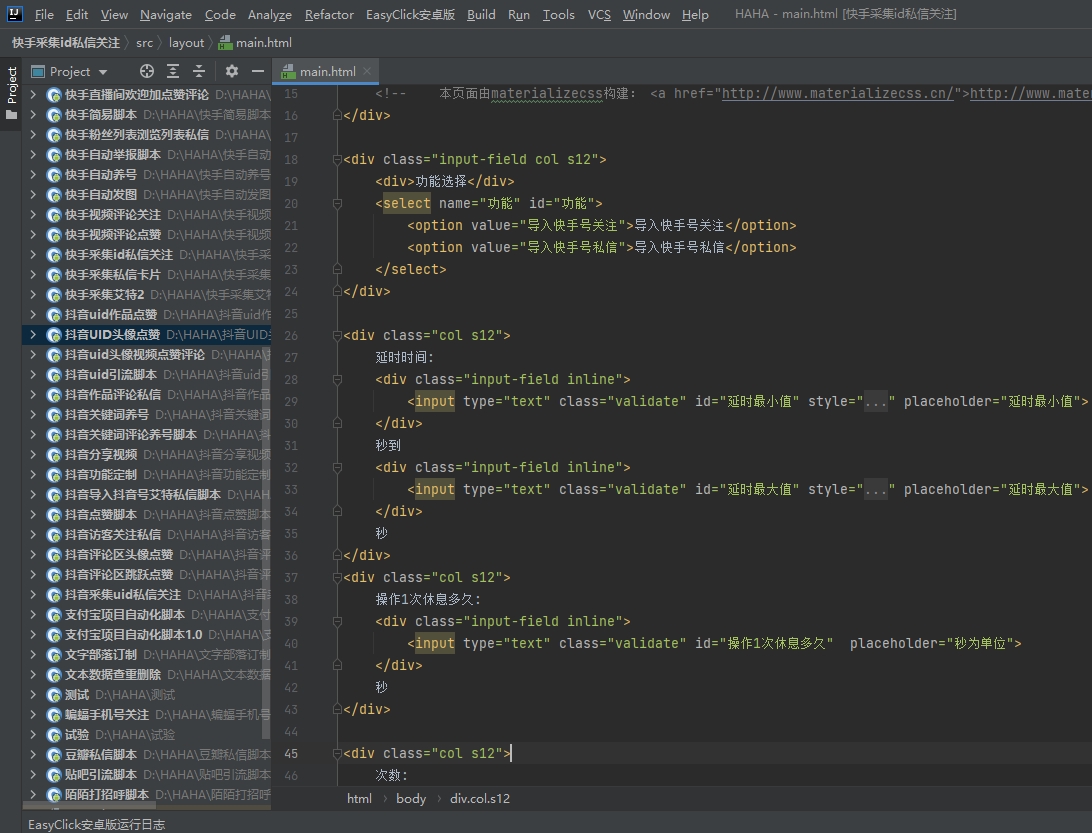Click module icon of 快手自动养号
The image size is (1092, 833).
pos(54,175)
